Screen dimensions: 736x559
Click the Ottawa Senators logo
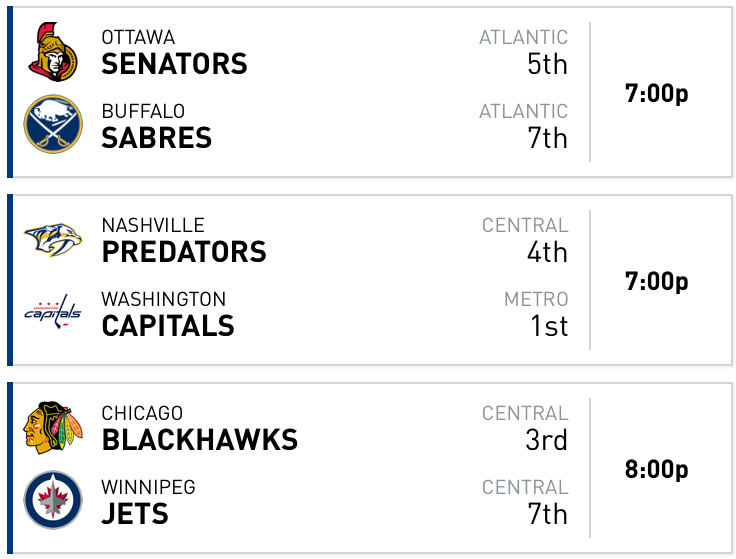[x=53, y=52]
